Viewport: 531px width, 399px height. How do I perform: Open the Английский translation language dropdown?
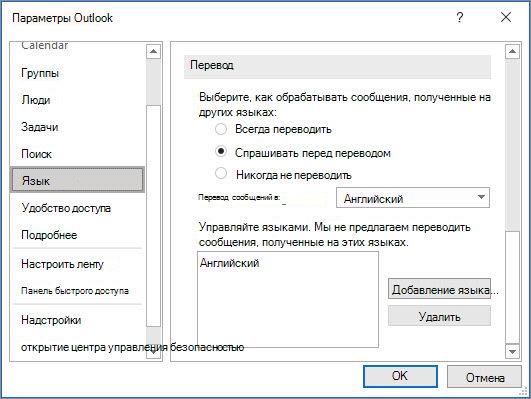pyautogui.click(x=413, y=198)
